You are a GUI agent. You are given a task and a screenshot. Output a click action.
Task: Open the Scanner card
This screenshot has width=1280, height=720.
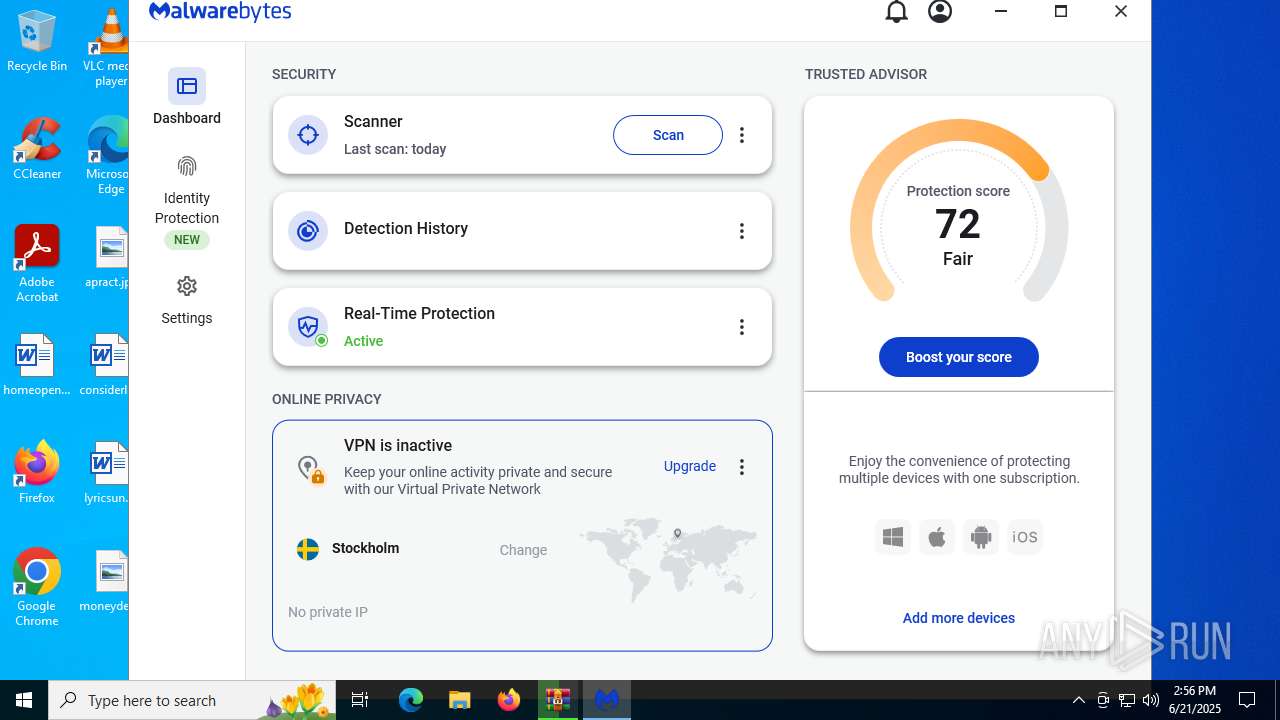(x=522, y=135)
